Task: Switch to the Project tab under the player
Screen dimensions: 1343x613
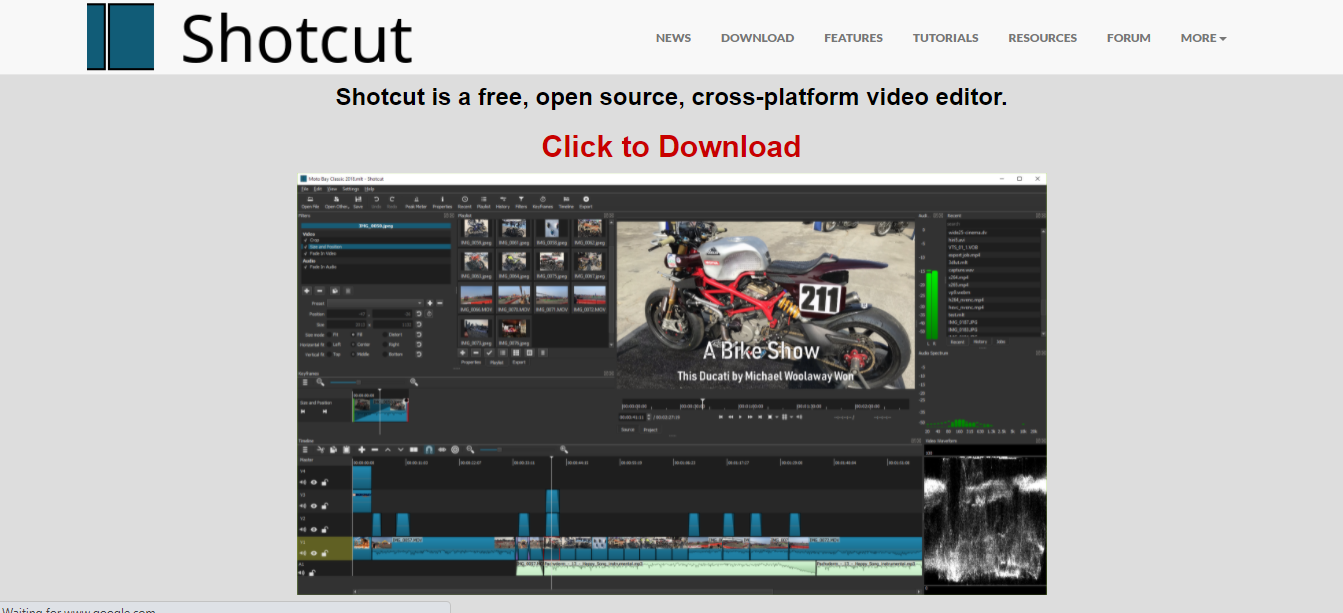Action: point(650,430)
